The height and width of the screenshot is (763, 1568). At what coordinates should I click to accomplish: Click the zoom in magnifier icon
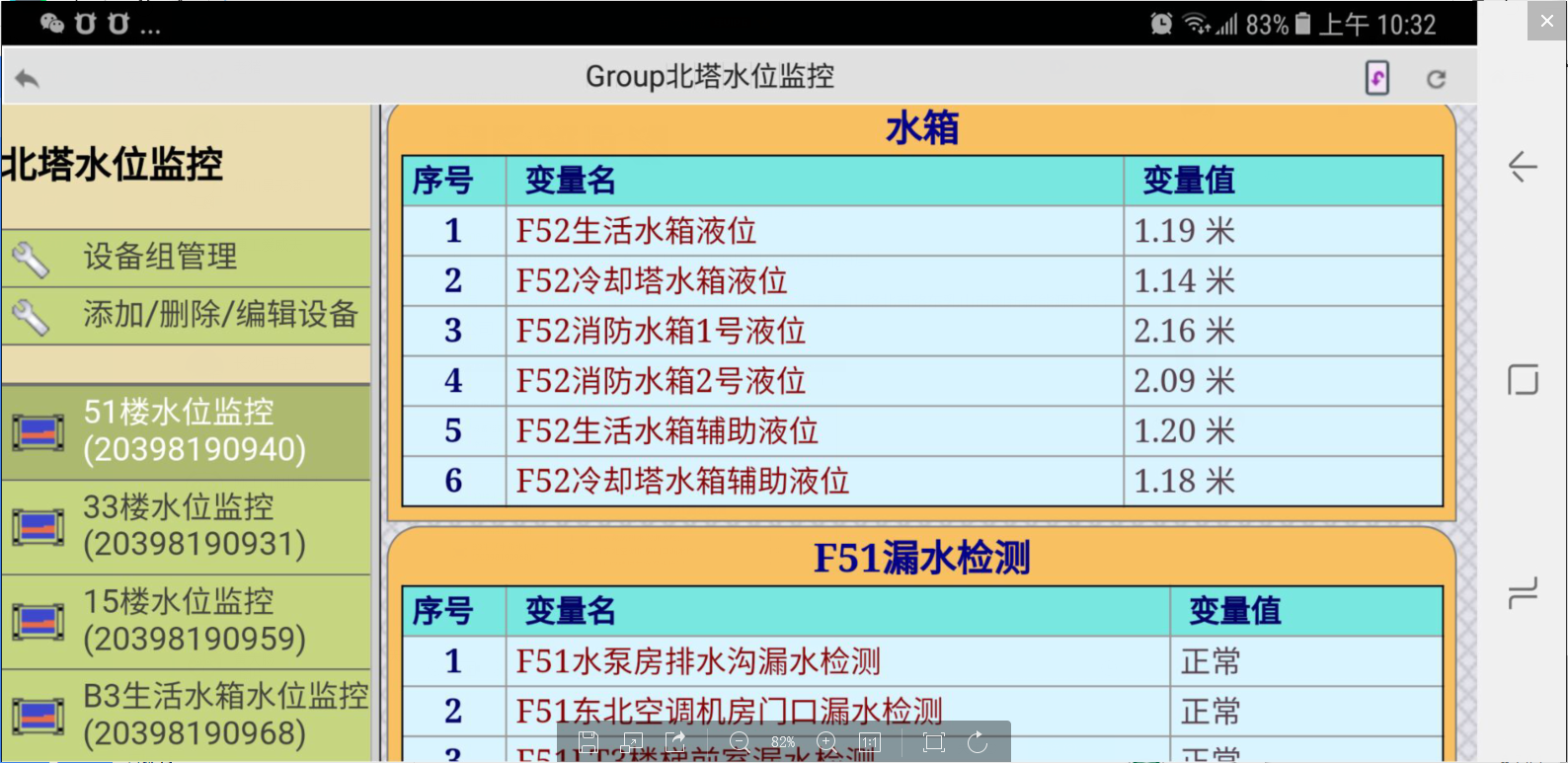tap(827, 742)
